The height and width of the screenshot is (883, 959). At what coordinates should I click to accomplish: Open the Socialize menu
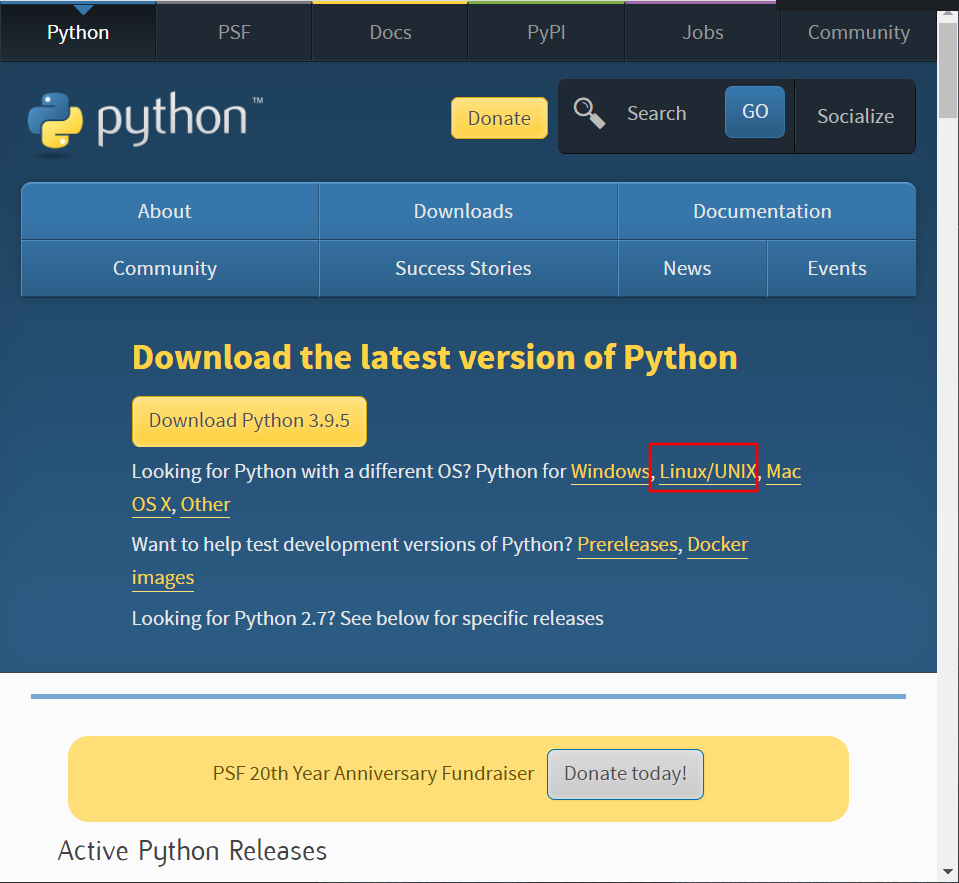[855, 116]
